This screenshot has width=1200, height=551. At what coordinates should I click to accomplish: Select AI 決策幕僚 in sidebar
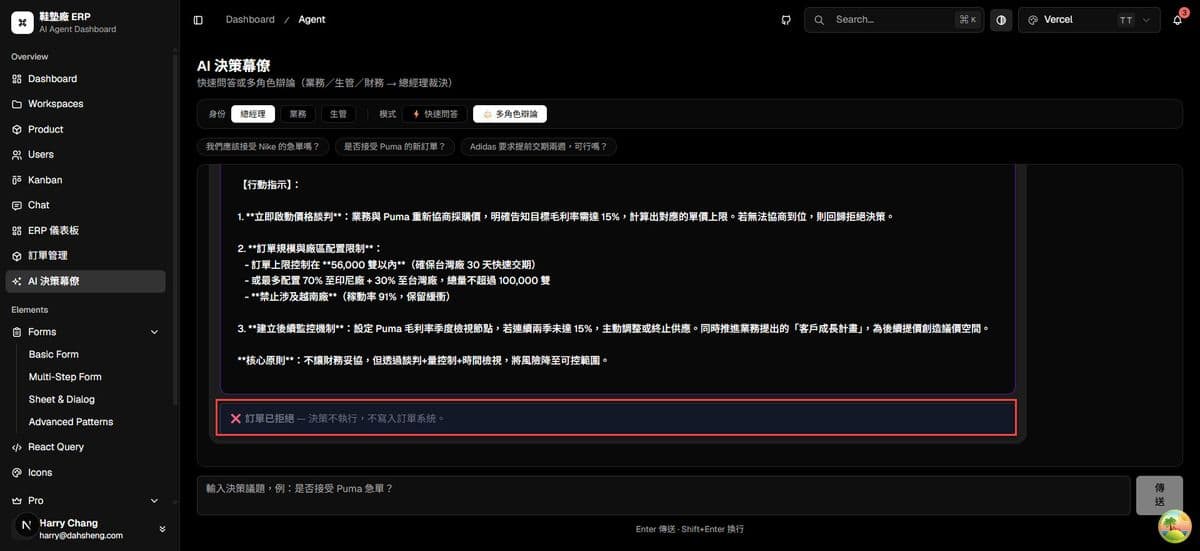[85, 281]
